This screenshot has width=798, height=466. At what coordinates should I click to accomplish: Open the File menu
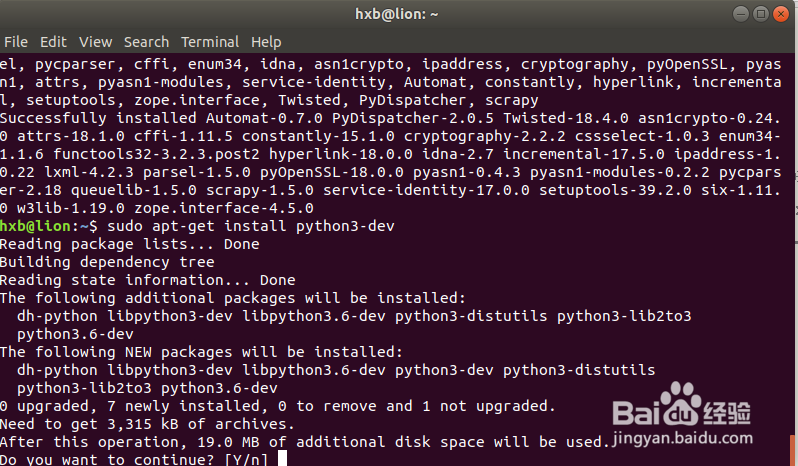15,42
